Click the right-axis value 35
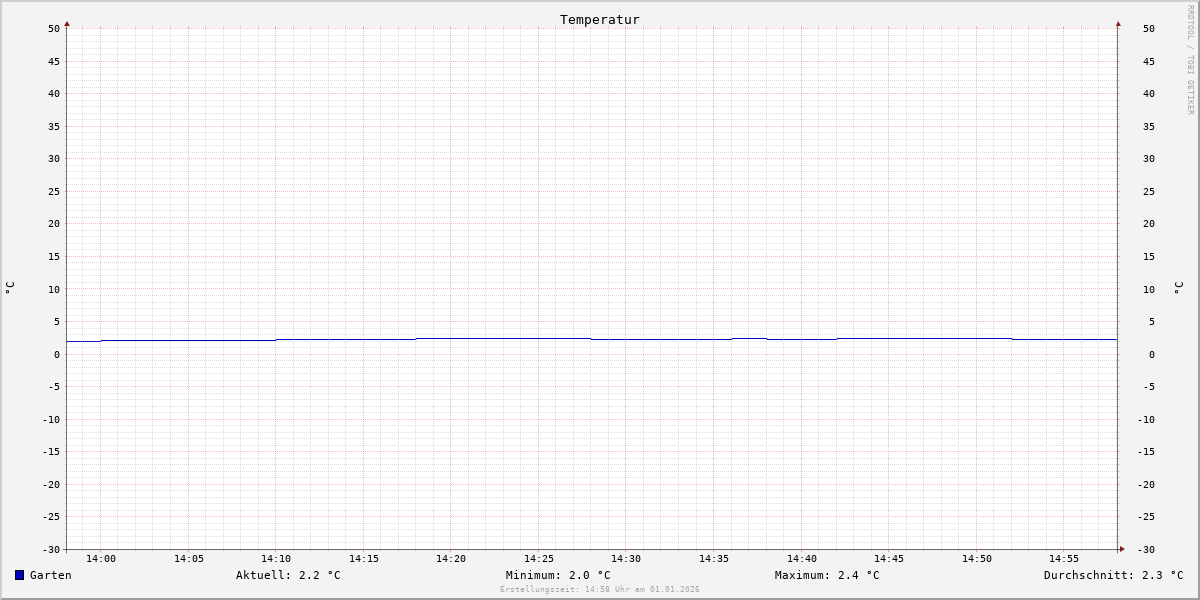 click(1149, 127)
